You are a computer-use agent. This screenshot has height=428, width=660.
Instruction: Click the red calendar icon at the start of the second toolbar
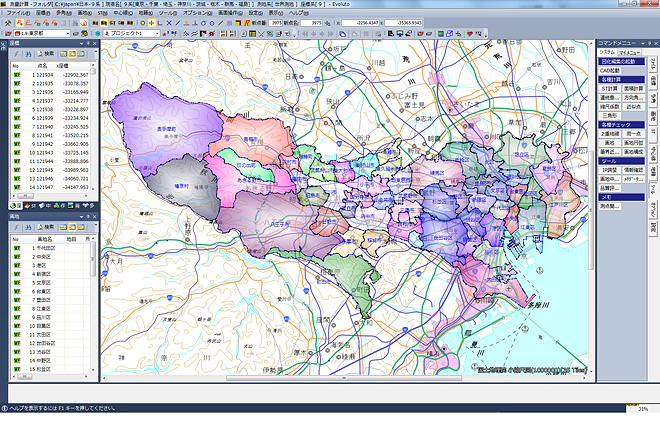[8, 33]
